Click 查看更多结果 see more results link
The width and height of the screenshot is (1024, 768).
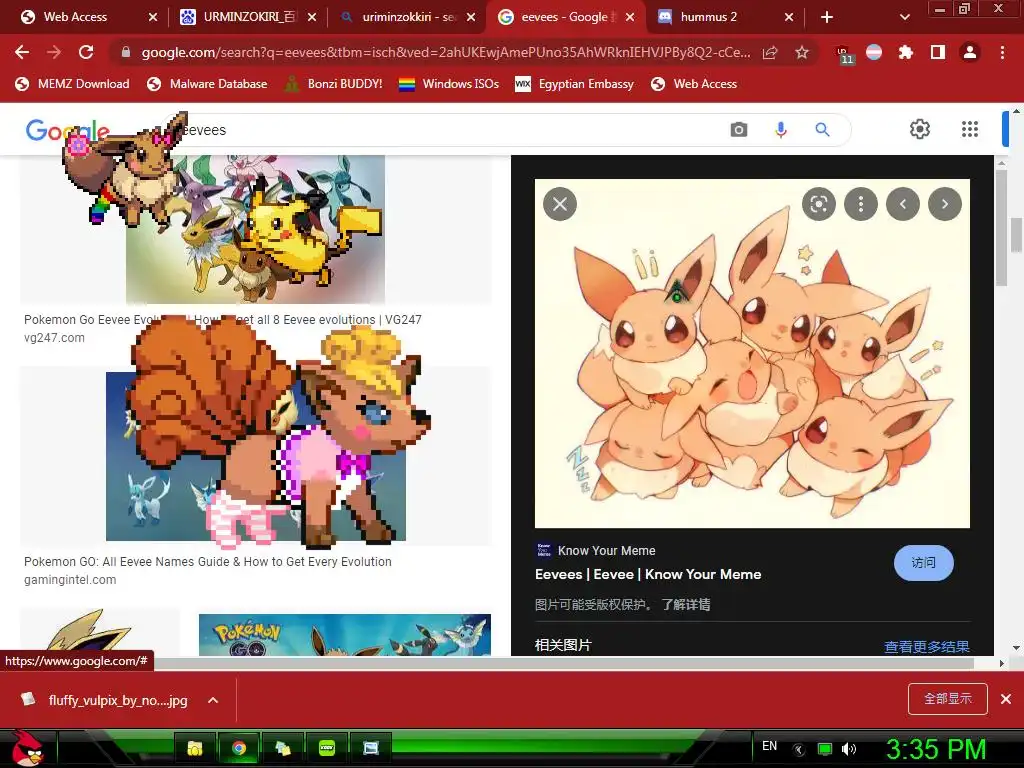coord(926,647)
